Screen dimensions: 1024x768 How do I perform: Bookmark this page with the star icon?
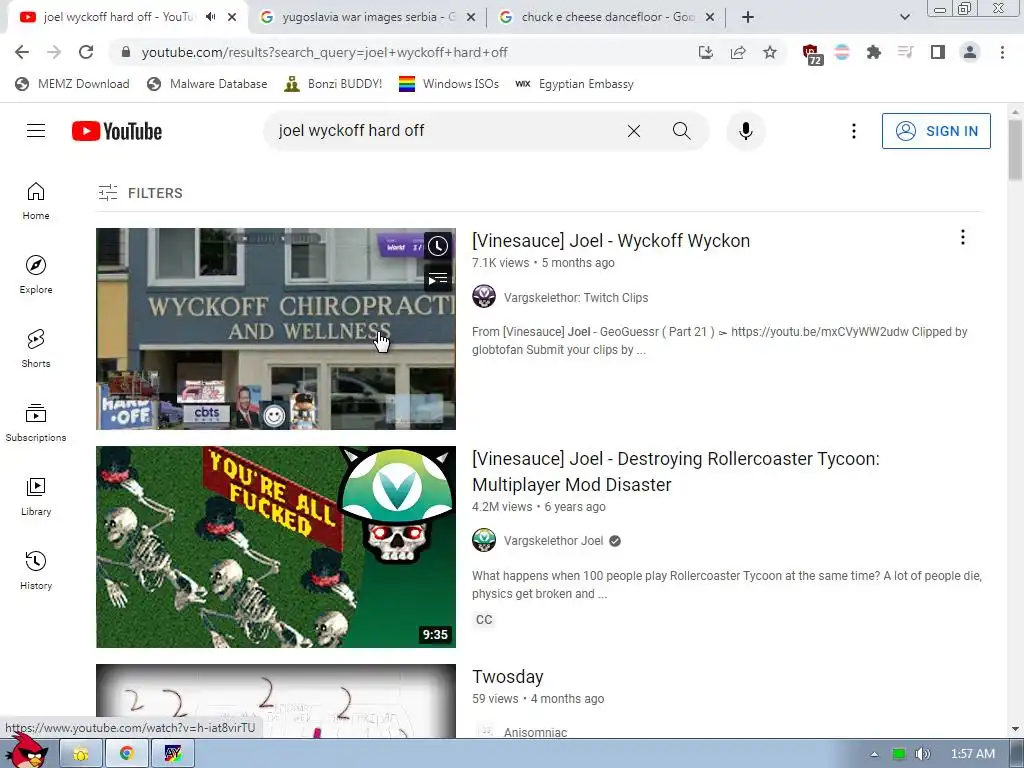pyautogui.click(x=770, y=52)
